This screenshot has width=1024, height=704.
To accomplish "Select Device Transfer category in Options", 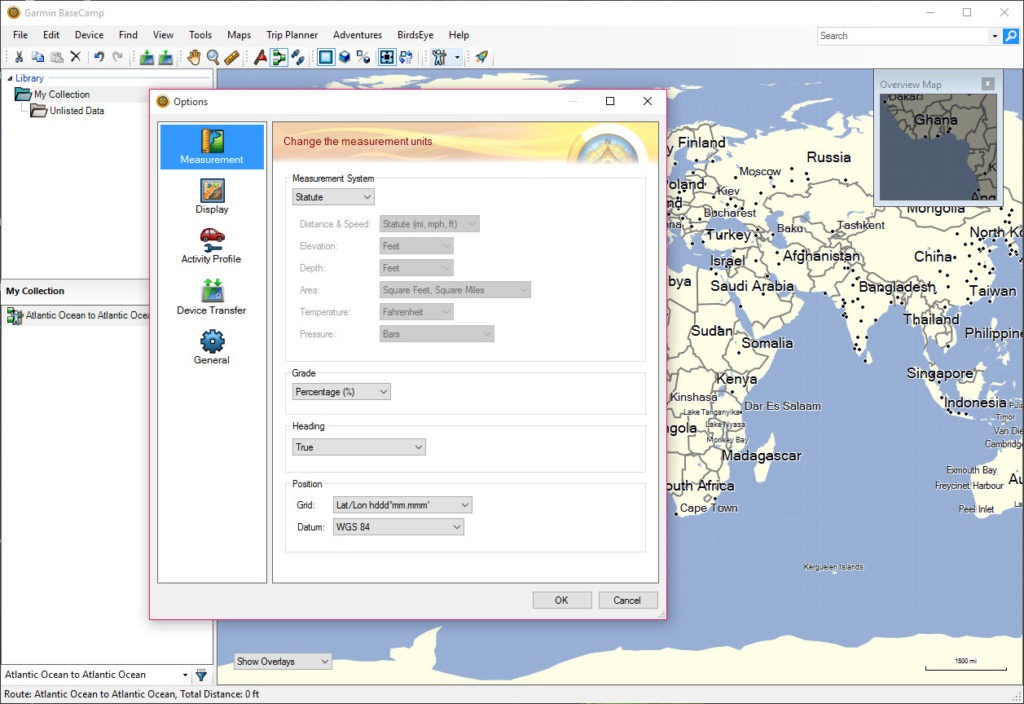I will click(212, 296).
